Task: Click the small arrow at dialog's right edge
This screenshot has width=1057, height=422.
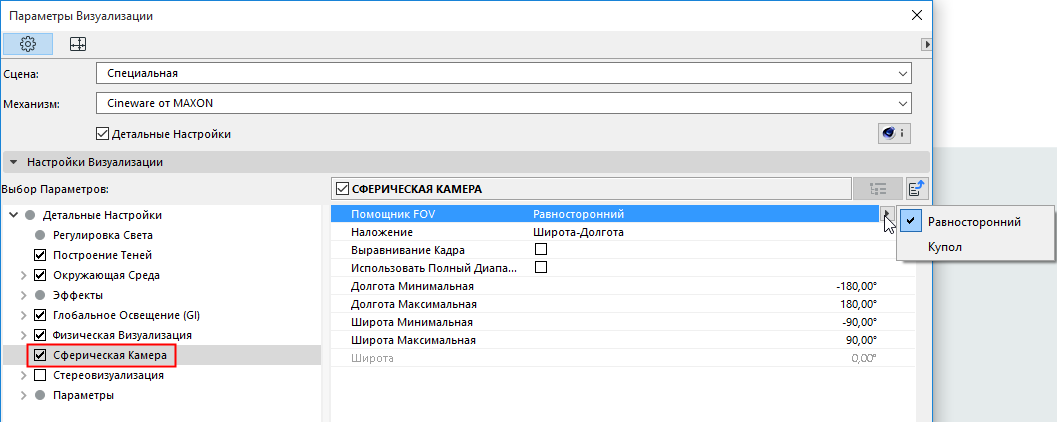Action: click(x=927, y=44)
